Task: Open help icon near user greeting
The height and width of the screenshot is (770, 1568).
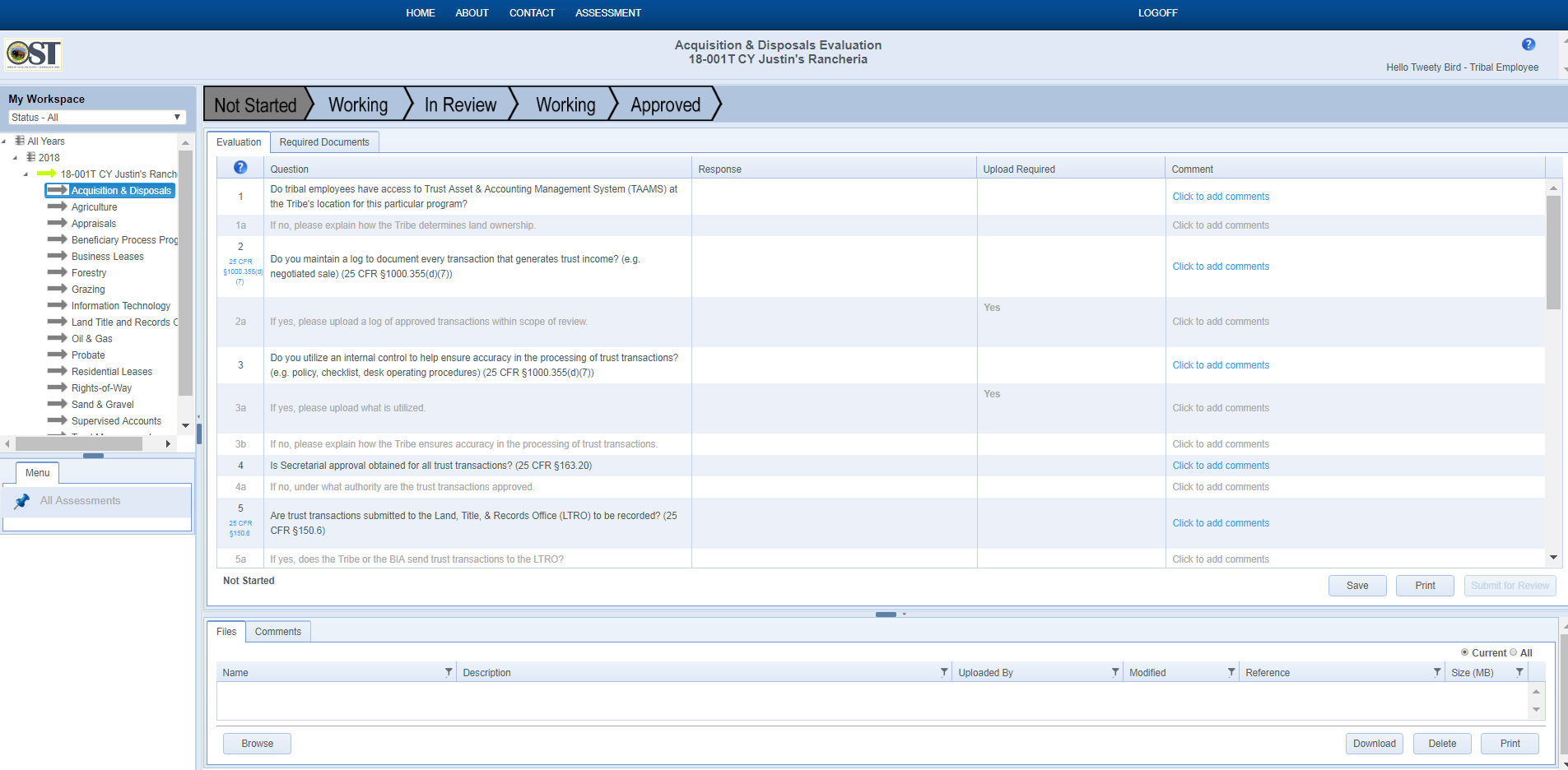Action: pyautogui.click(x=1528, y=44)
